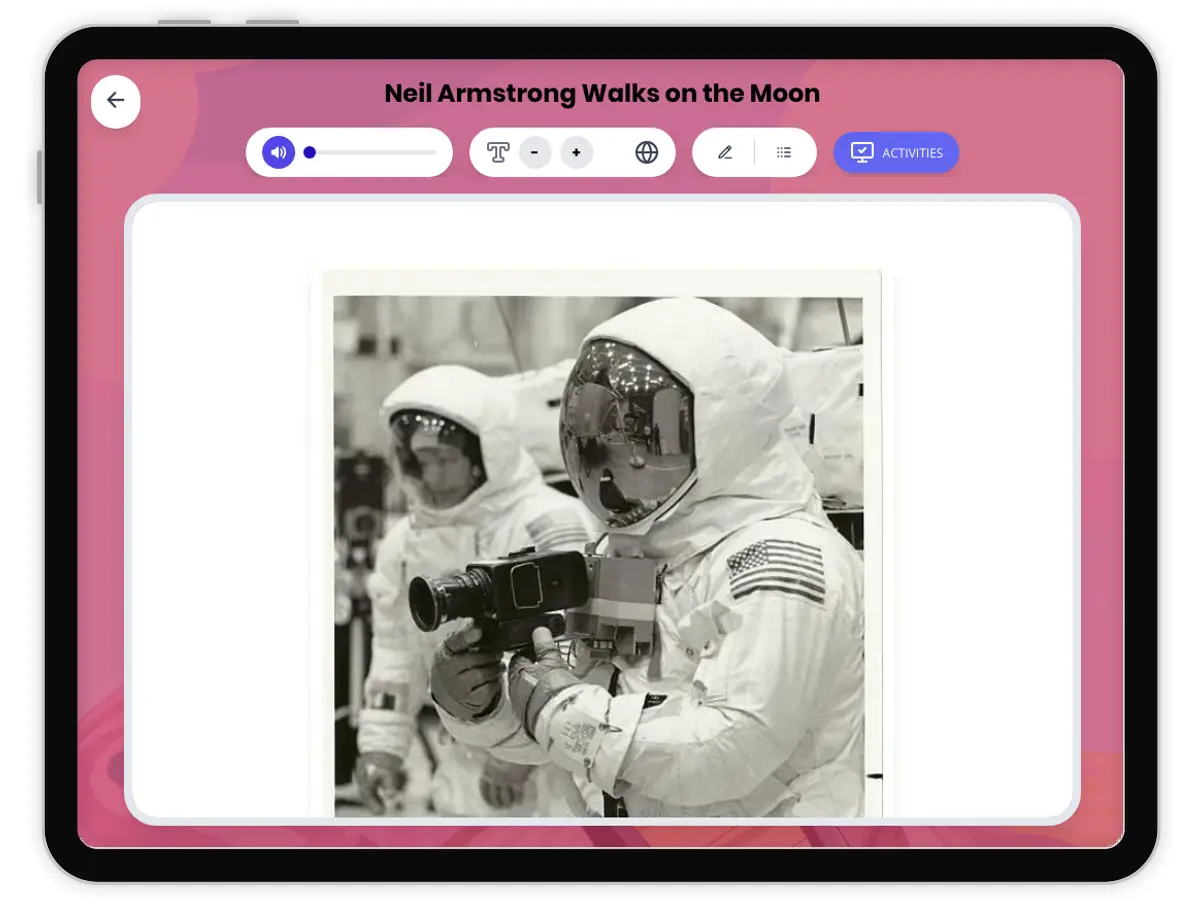Open the bulleted list icon
1200x906 pixels.
(784, 153)
